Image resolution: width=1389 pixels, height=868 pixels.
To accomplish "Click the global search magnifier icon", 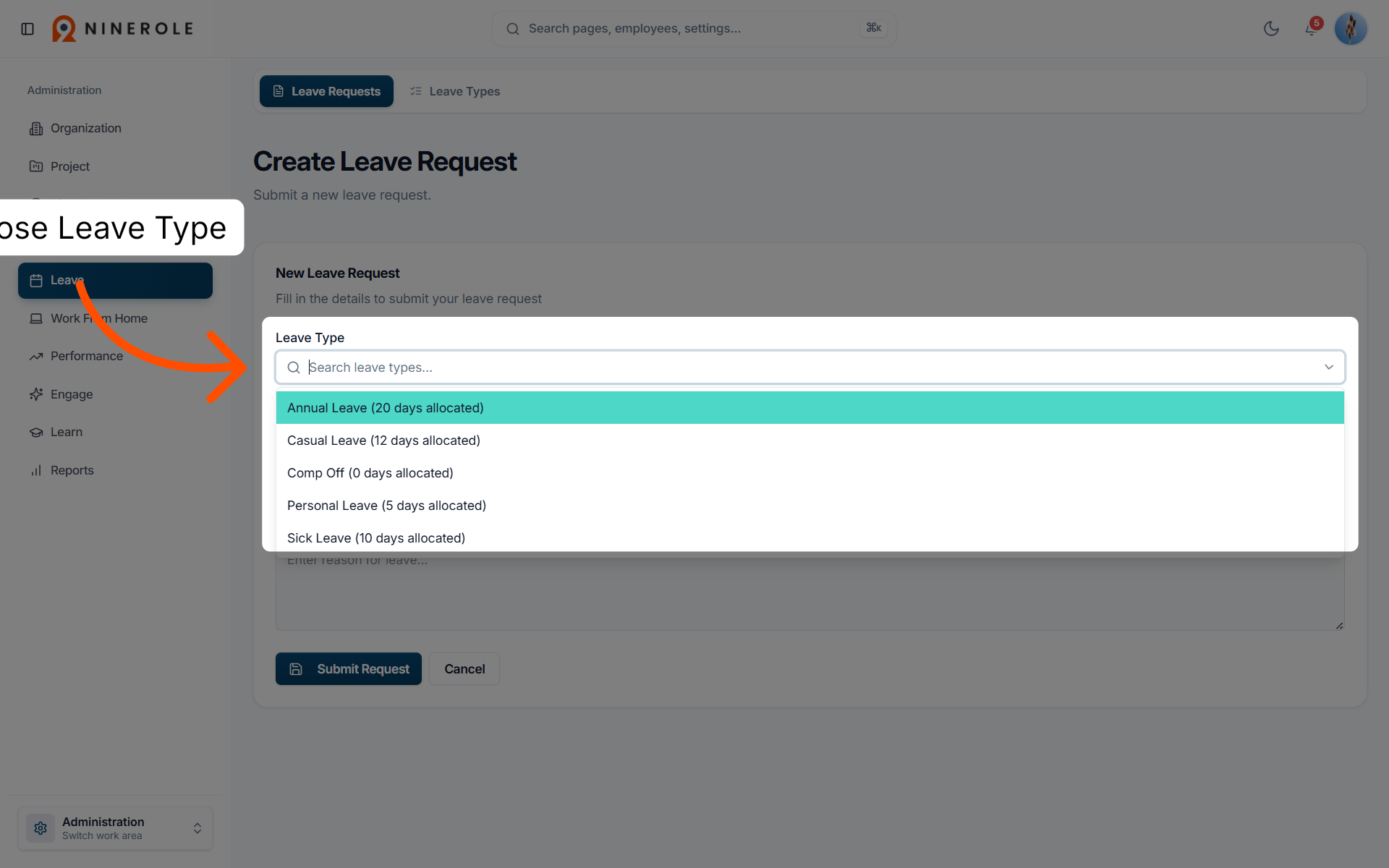I will (513, 29).
